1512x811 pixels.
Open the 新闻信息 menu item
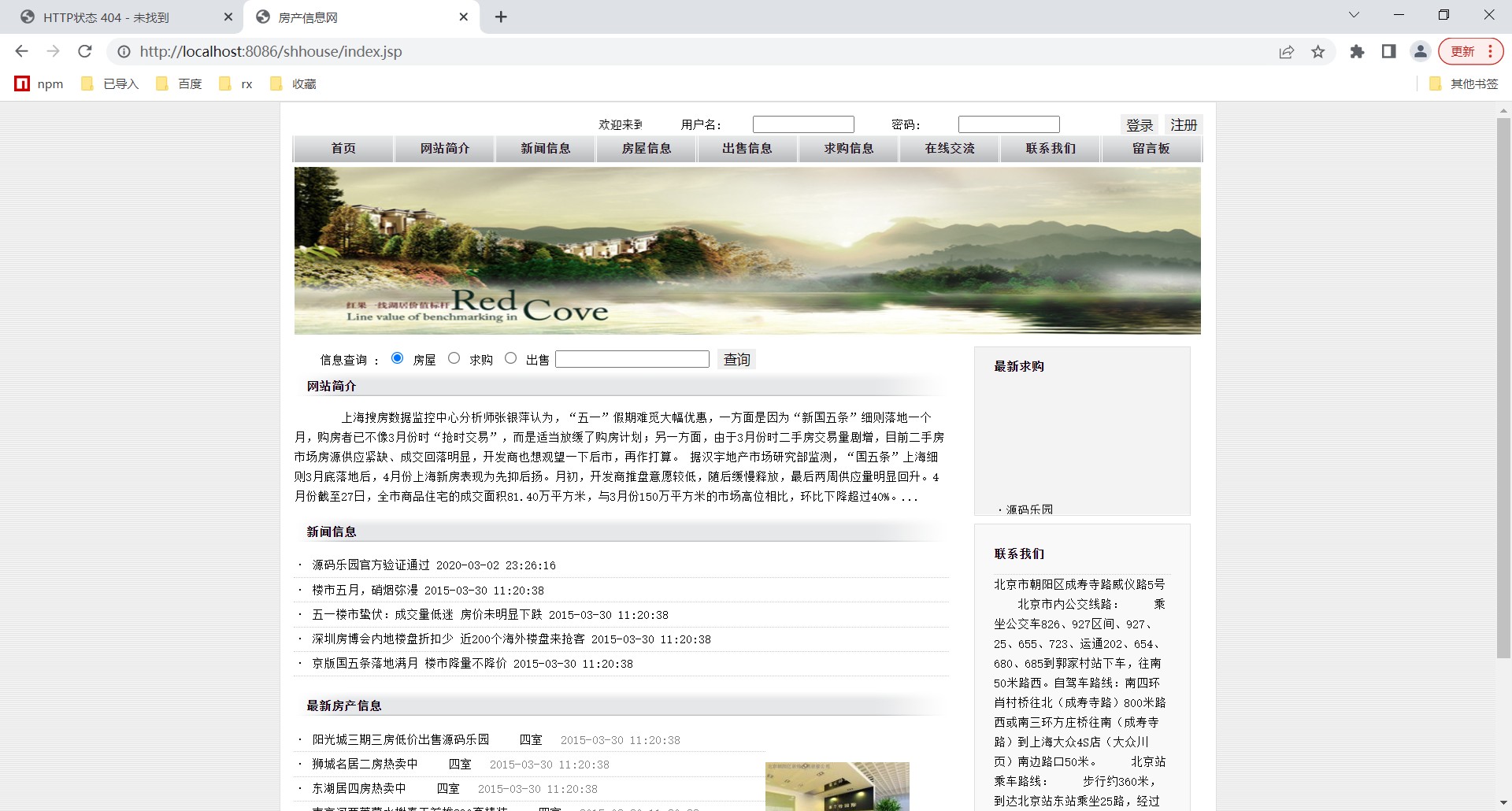pyautogui.click(x=545, y=148)
